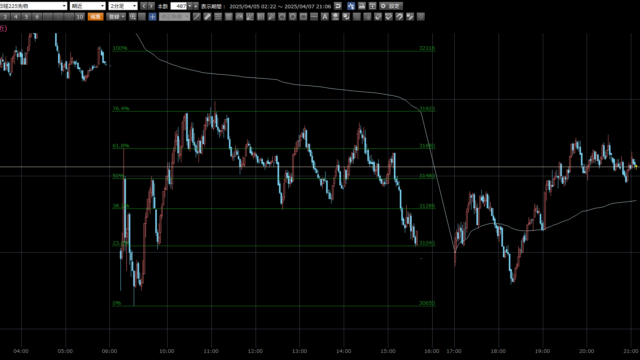Click the comment balloon tool icon
The height and width of the screenshot is (360, 640).
click(x=346, y=17)
